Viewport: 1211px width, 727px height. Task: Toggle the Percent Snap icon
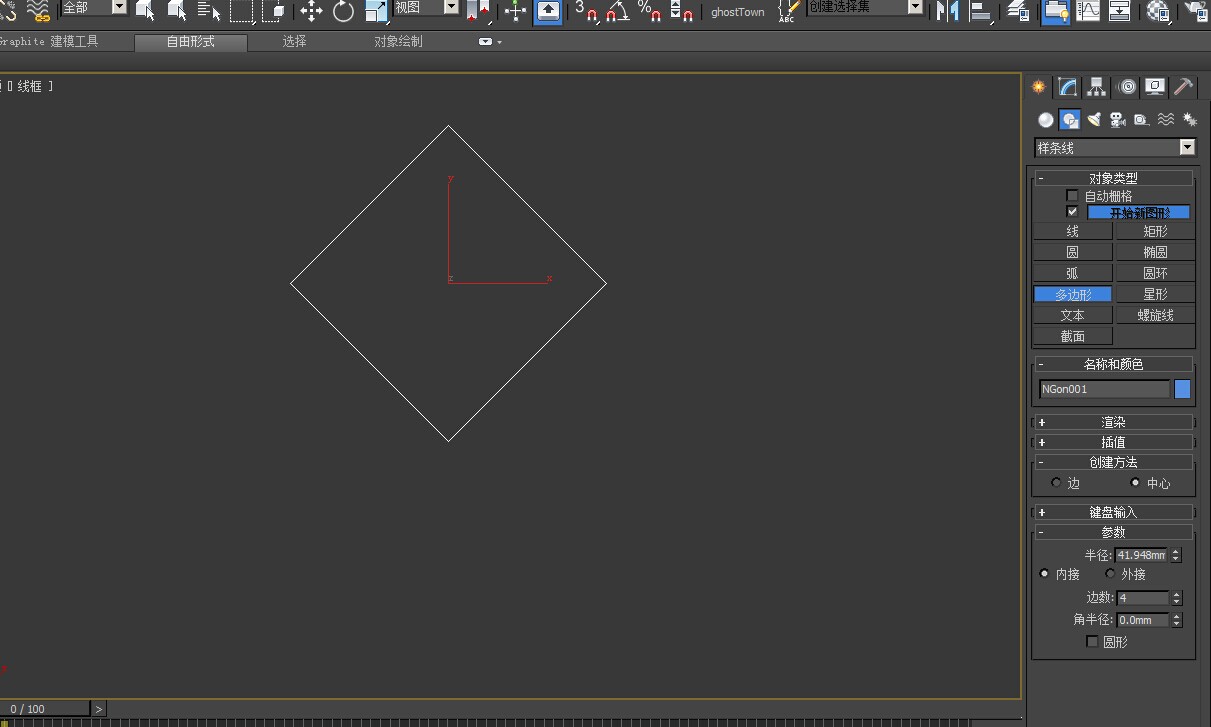[650, 11]
